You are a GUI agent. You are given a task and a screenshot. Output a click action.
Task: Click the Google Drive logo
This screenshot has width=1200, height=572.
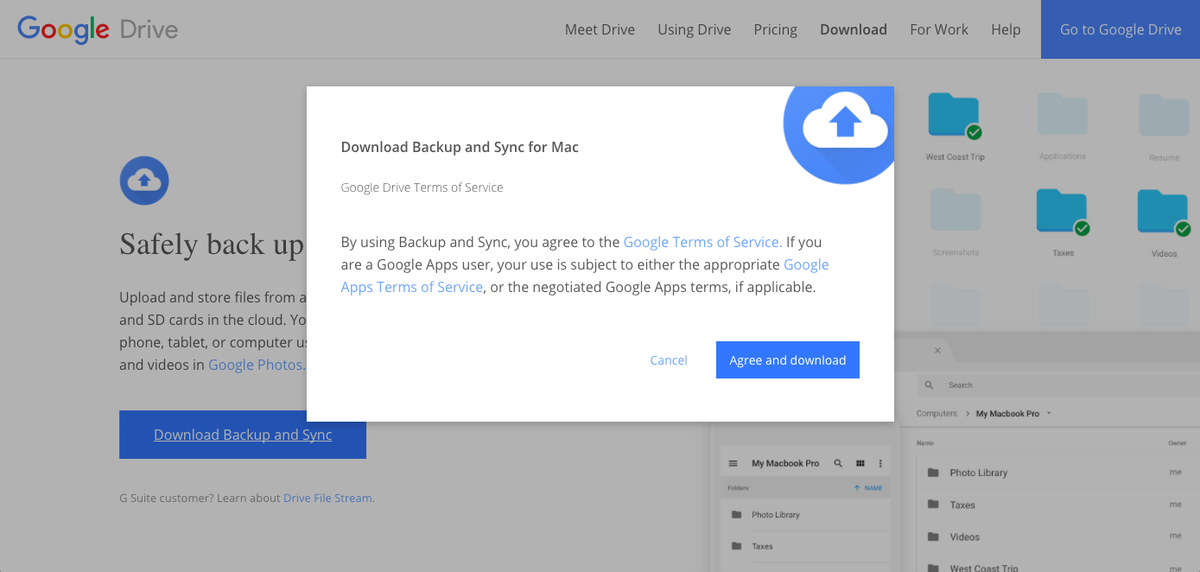coord(97,29)
